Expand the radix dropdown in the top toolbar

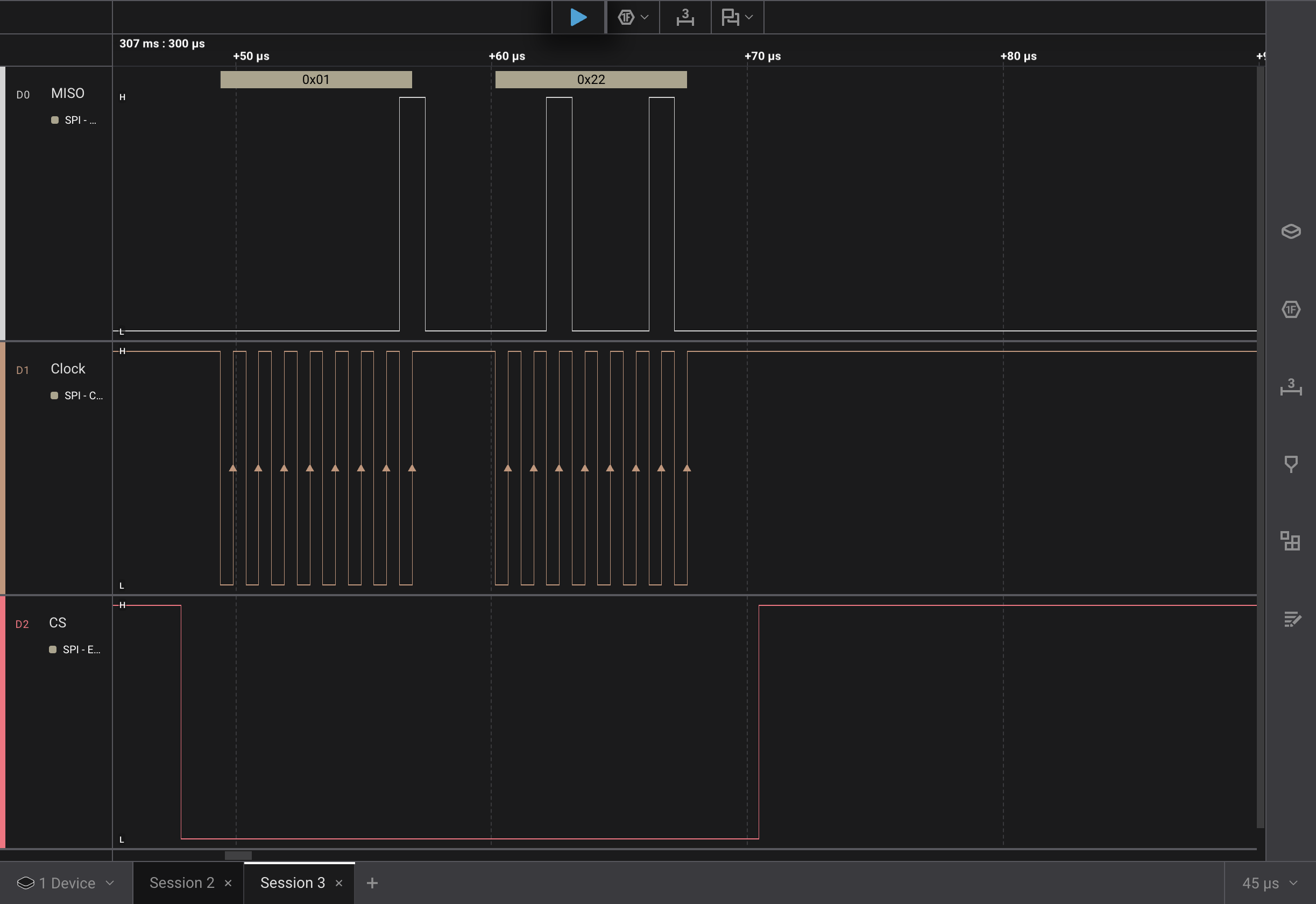645,17
